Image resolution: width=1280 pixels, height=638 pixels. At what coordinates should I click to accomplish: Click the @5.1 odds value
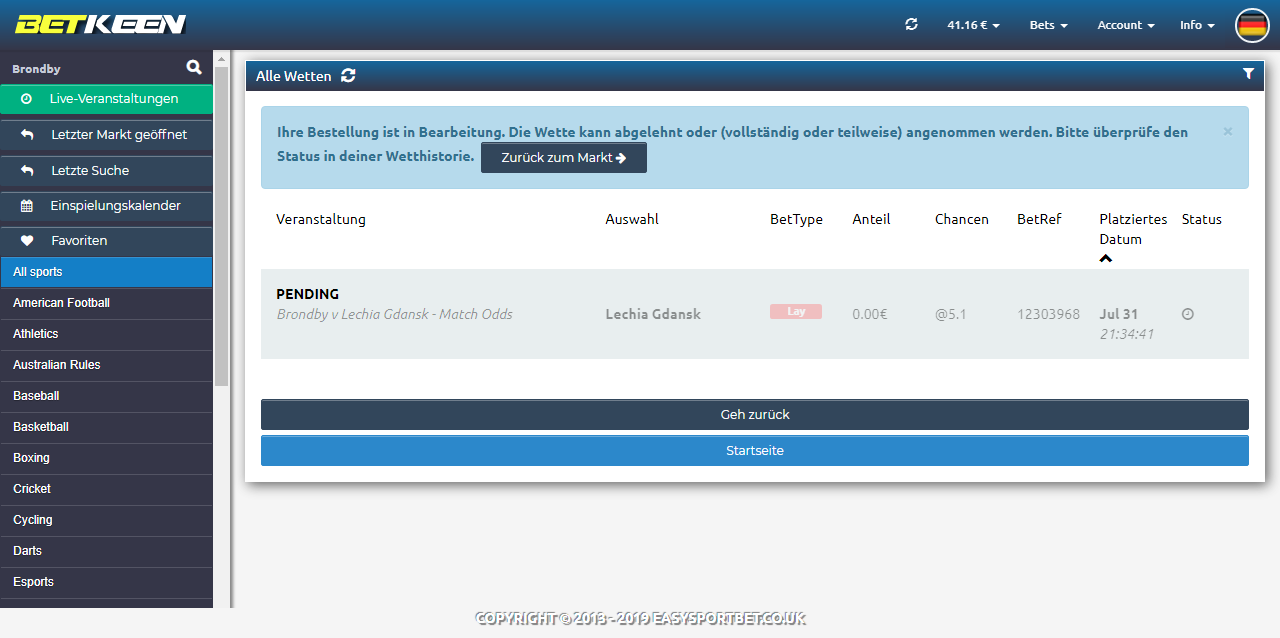pos(951,314)
